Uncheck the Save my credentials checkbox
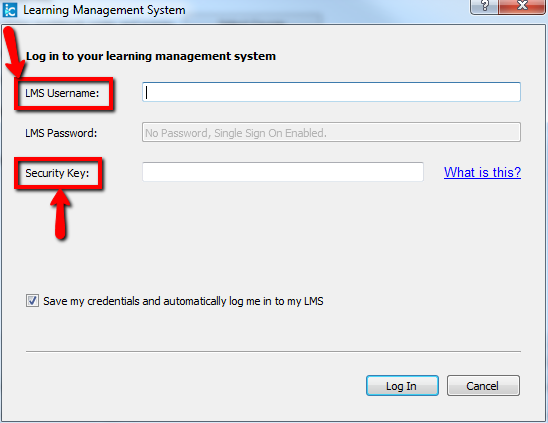This screenshot has height=423, width=548. (32, 301)
